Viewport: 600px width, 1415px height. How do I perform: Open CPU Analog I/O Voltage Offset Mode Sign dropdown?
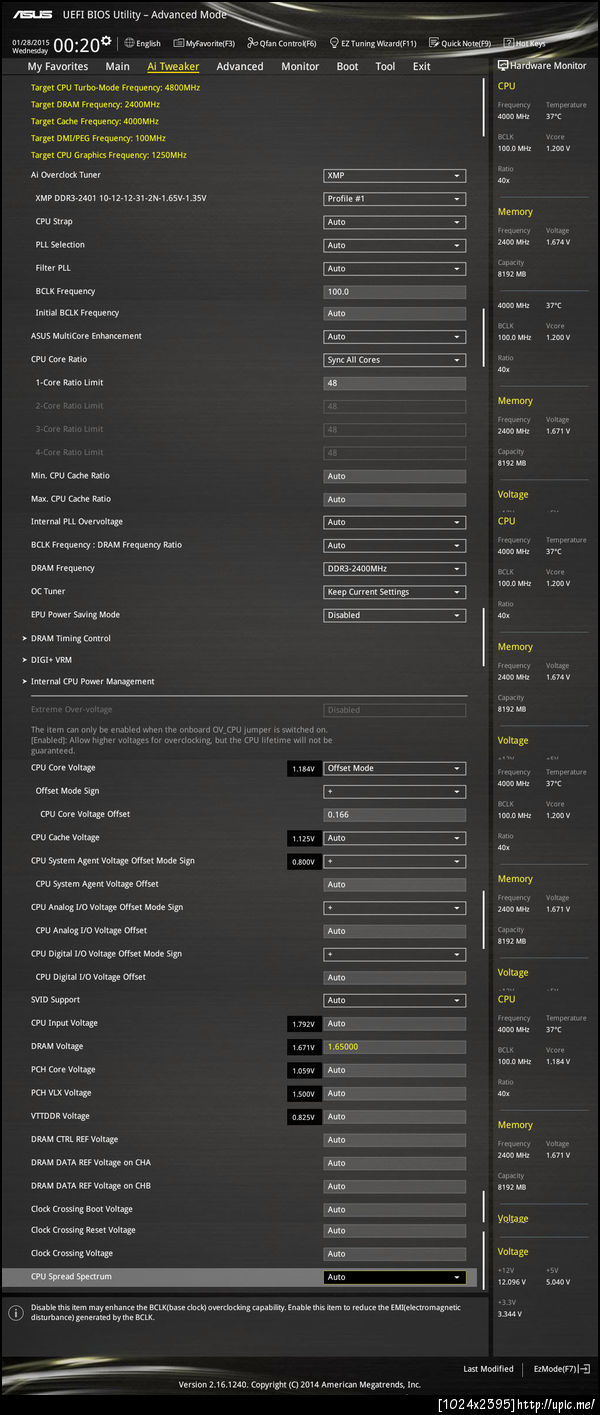pyautogui.click(x=395, y=908)
